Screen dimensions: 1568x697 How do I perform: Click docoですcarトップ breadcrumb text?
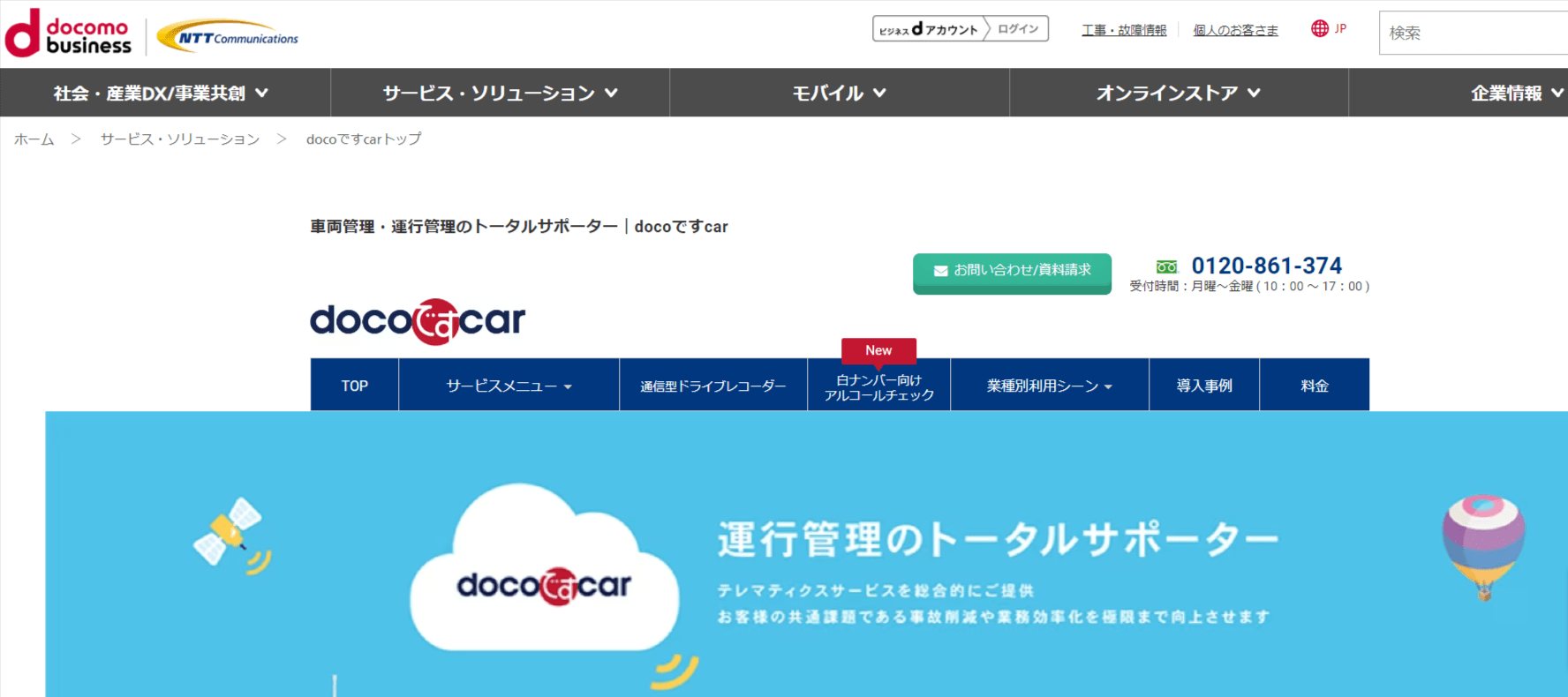pos(364,139)
